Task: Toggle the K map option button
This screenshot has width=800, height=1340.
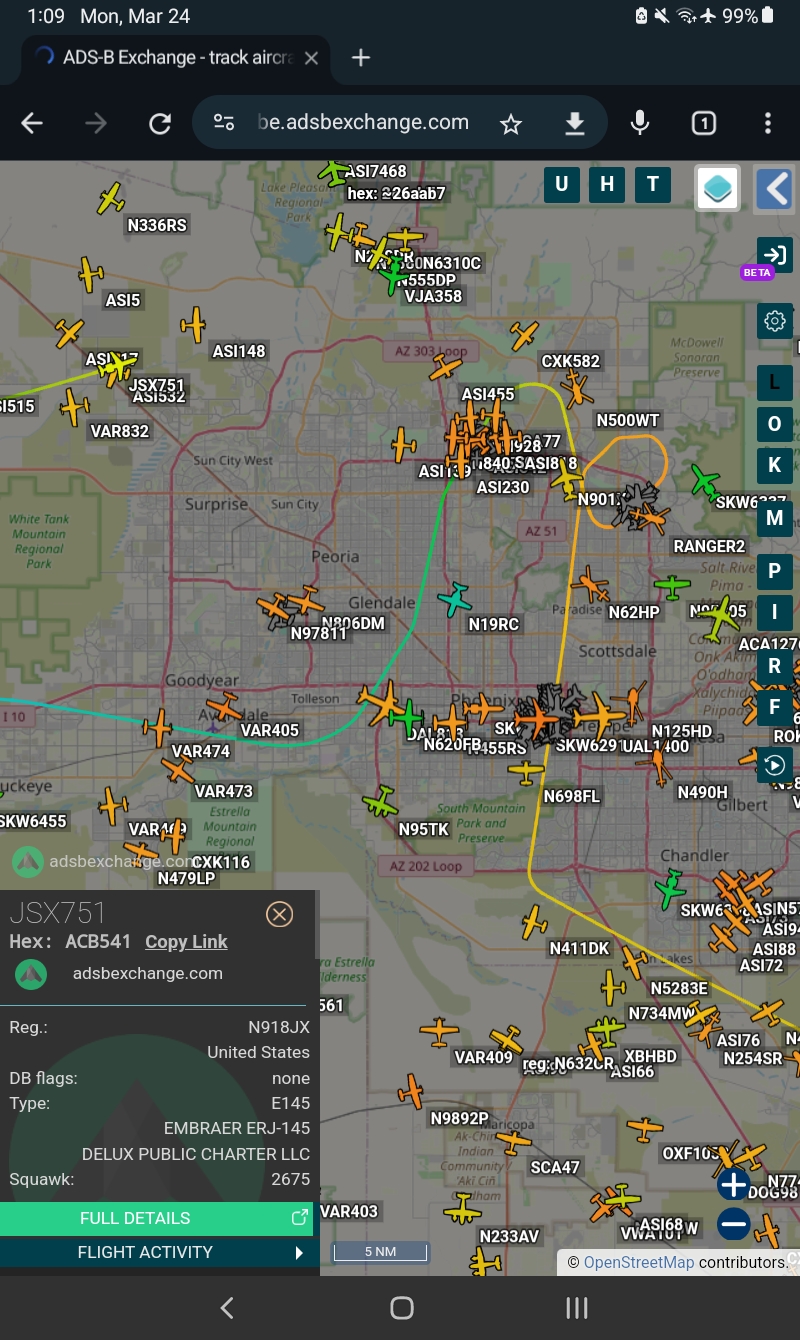Action: (774, 465)
